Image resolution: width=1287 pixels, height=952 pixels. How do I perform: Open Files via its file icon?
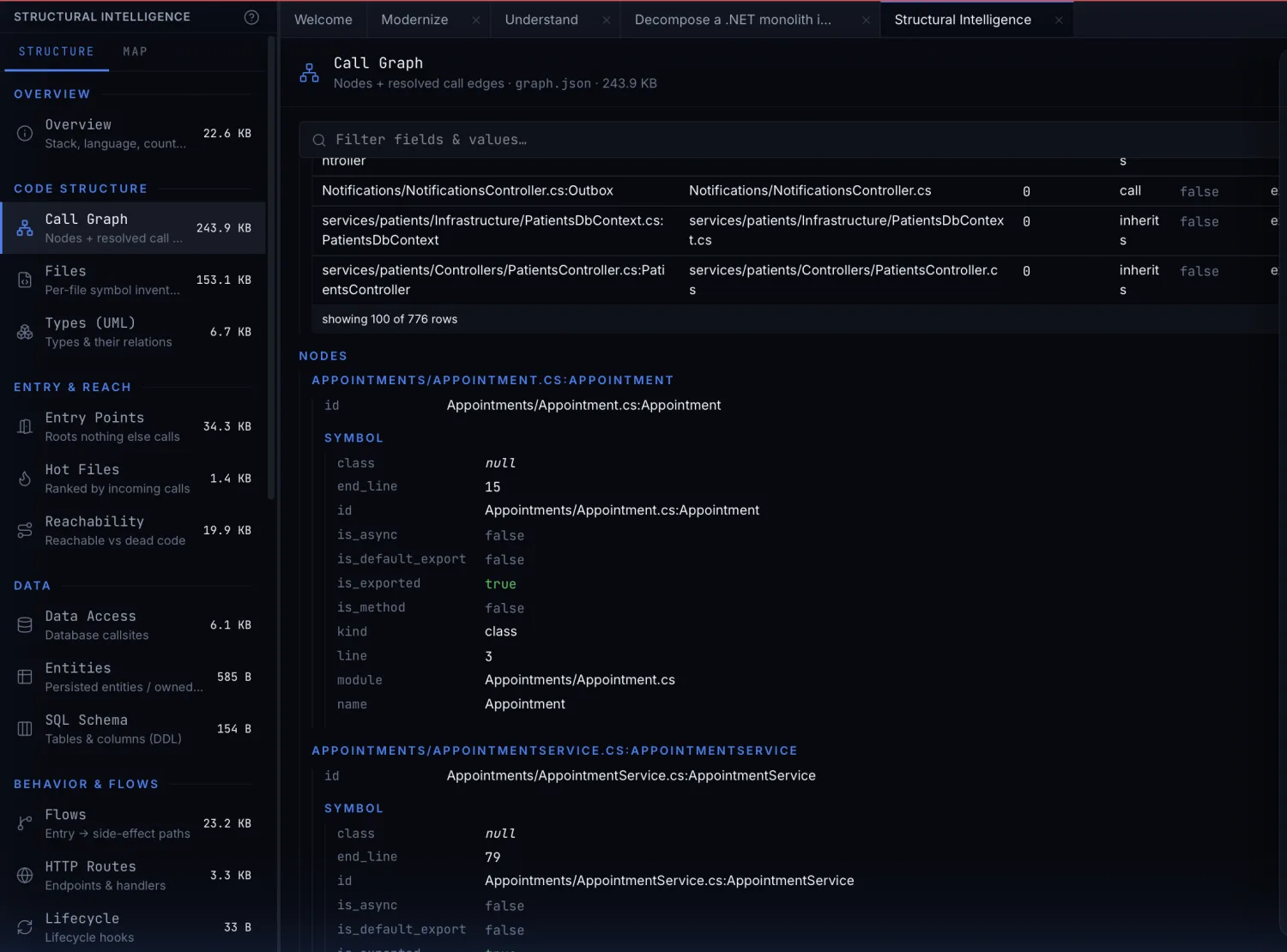click(25, 280)
